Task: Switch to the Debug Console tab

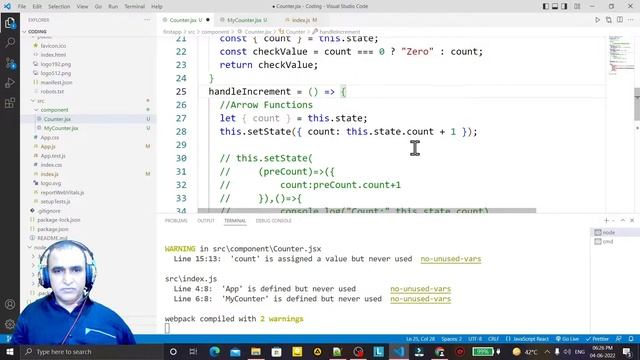Action: 273,220
